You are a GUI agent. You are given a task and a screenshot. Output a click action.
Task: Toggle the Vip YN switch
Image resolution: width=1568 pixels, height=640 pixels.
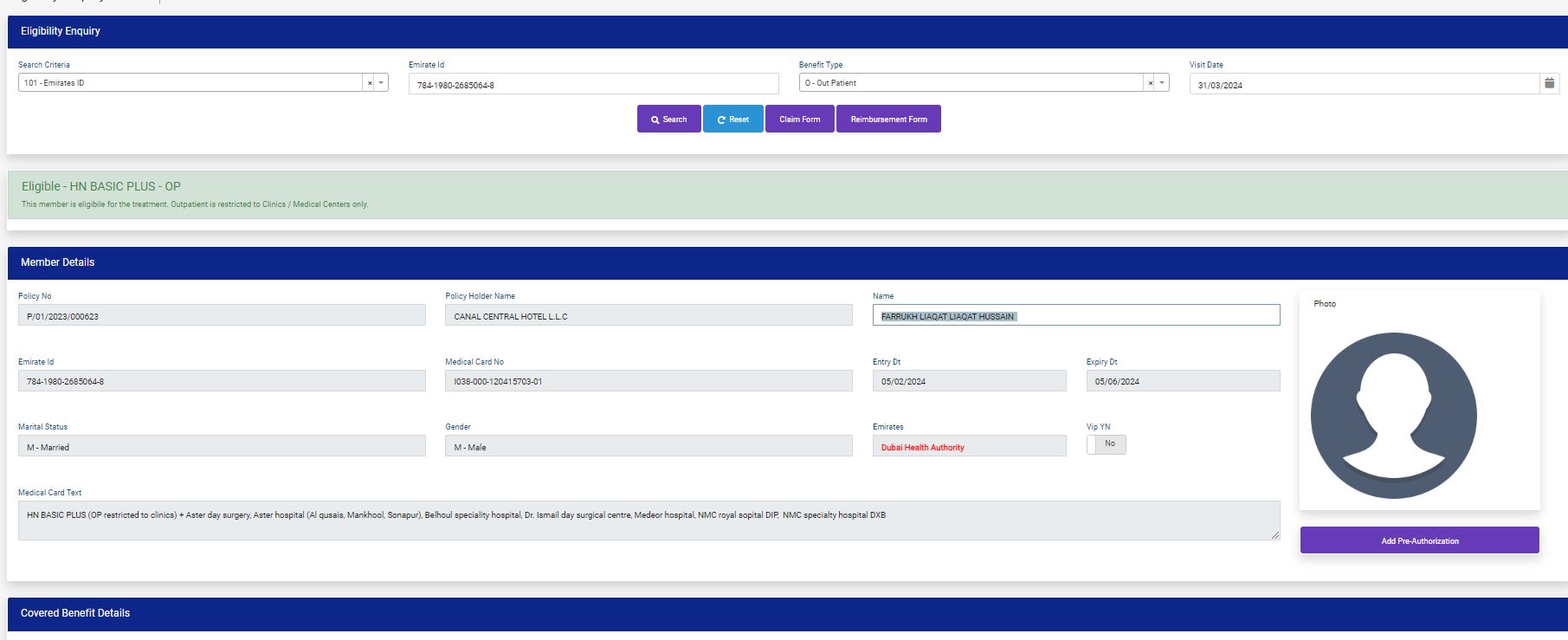(1106, 444)
